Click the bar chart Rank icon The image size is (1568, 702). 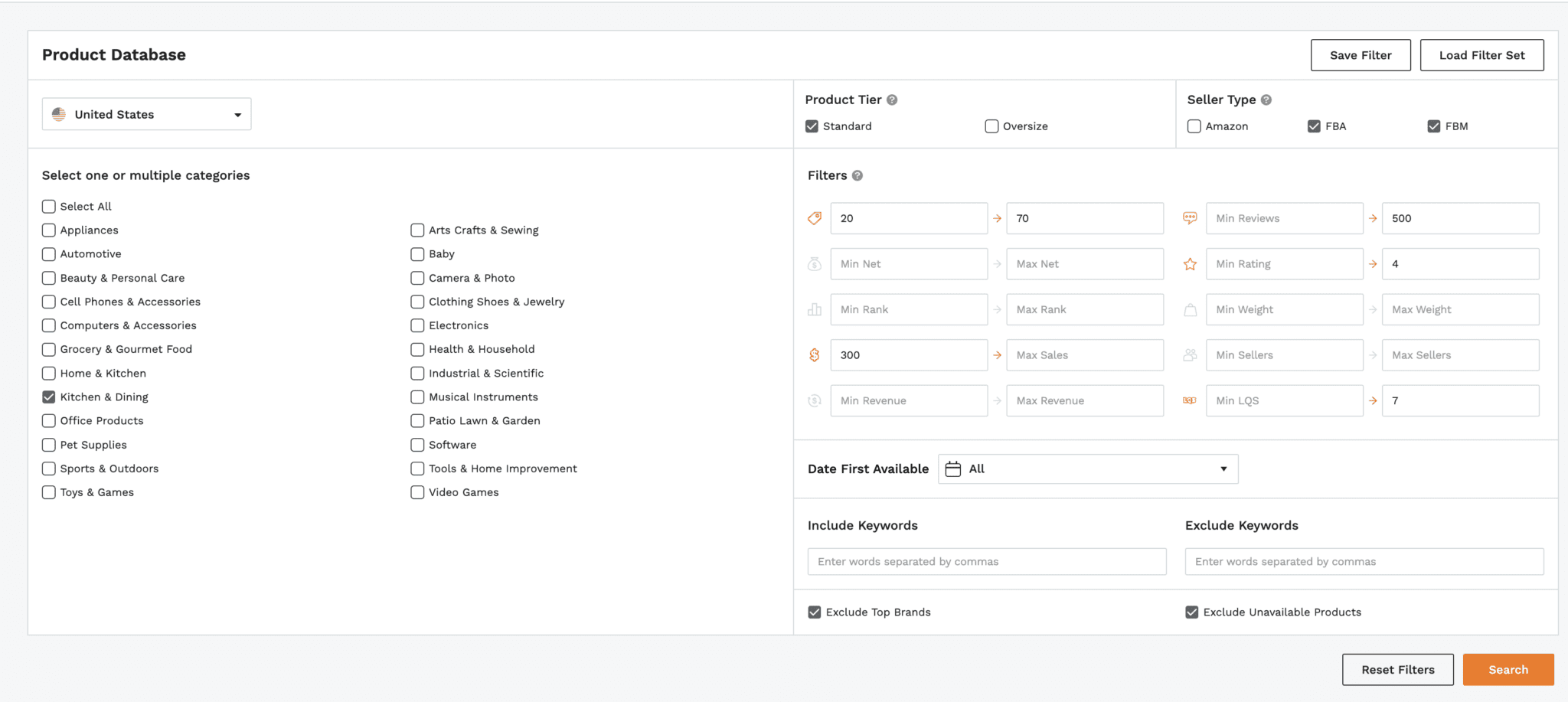pyautogui.click(x=814, y=309)
